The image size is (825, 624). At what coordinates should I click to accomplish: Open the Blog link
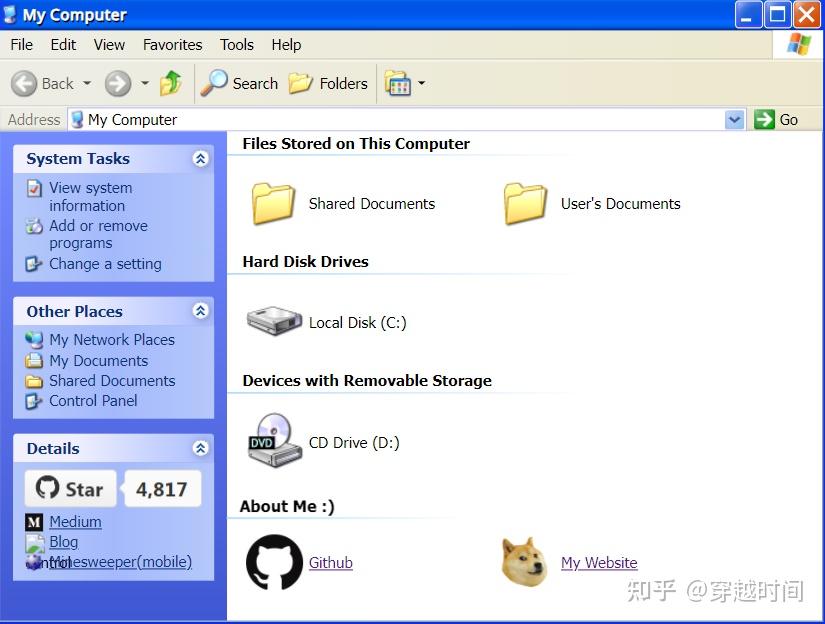(x=62, y=541)
